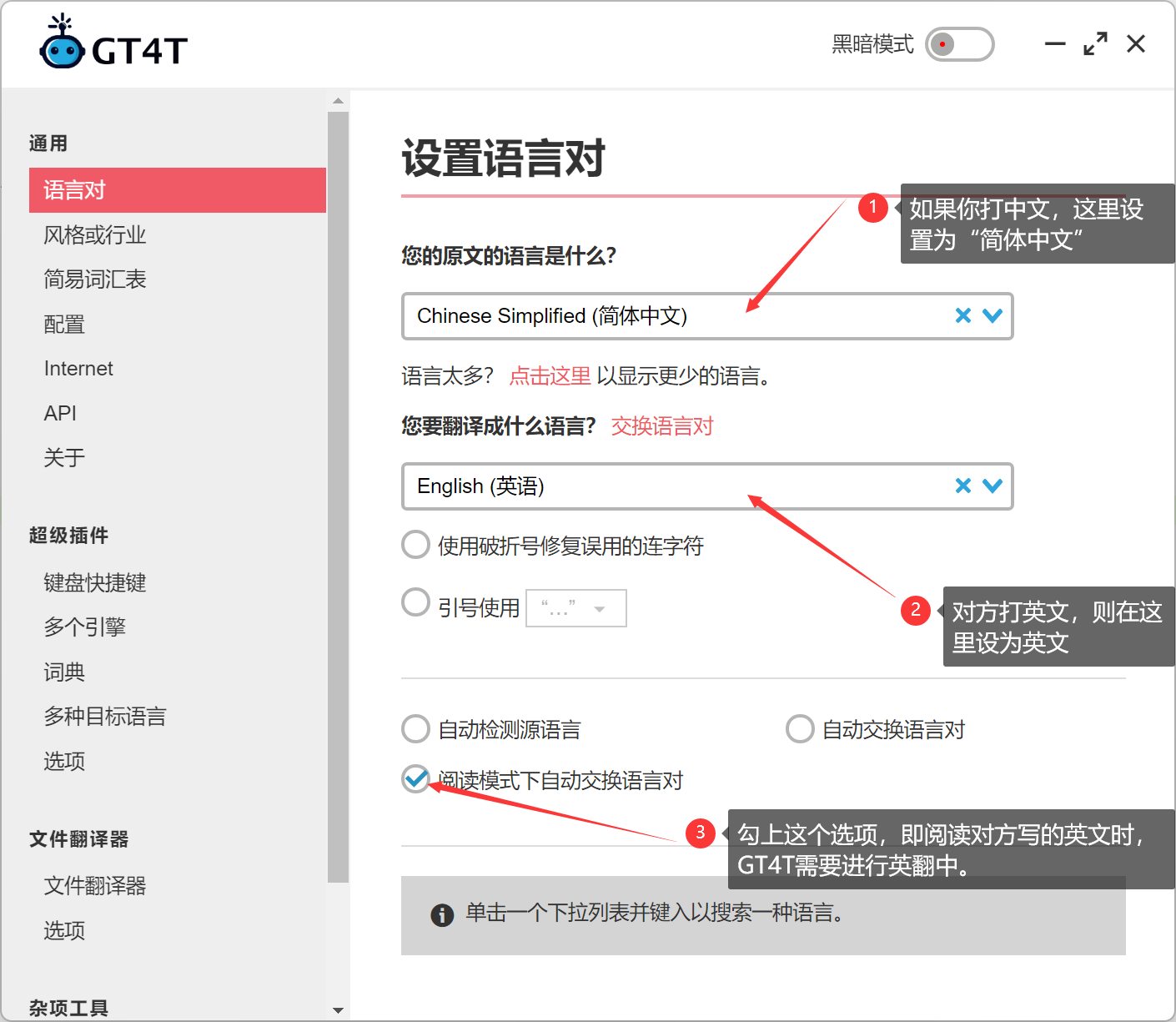Clear the English target language with X
The width and height of the screenshot is (1176, 1022).
coord(963,486)
